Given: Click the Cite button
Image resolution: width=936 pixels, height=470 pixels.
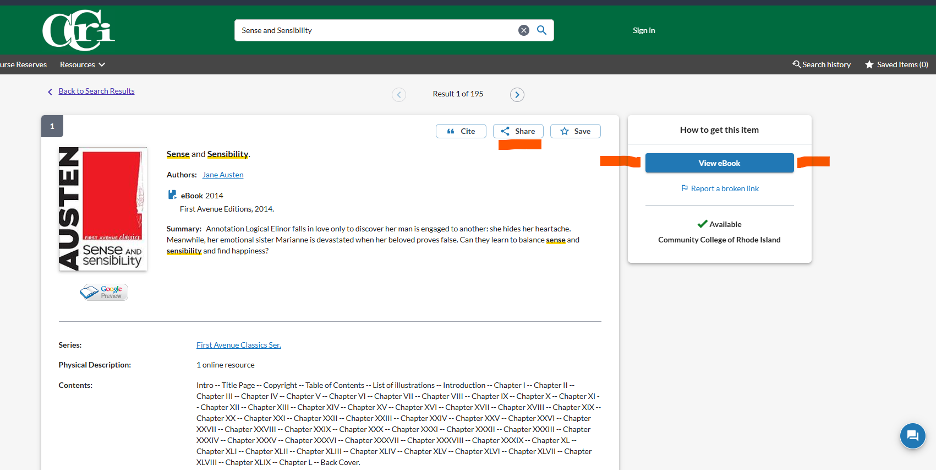Looking at the screenshot, I should click(x=461, y=131).
